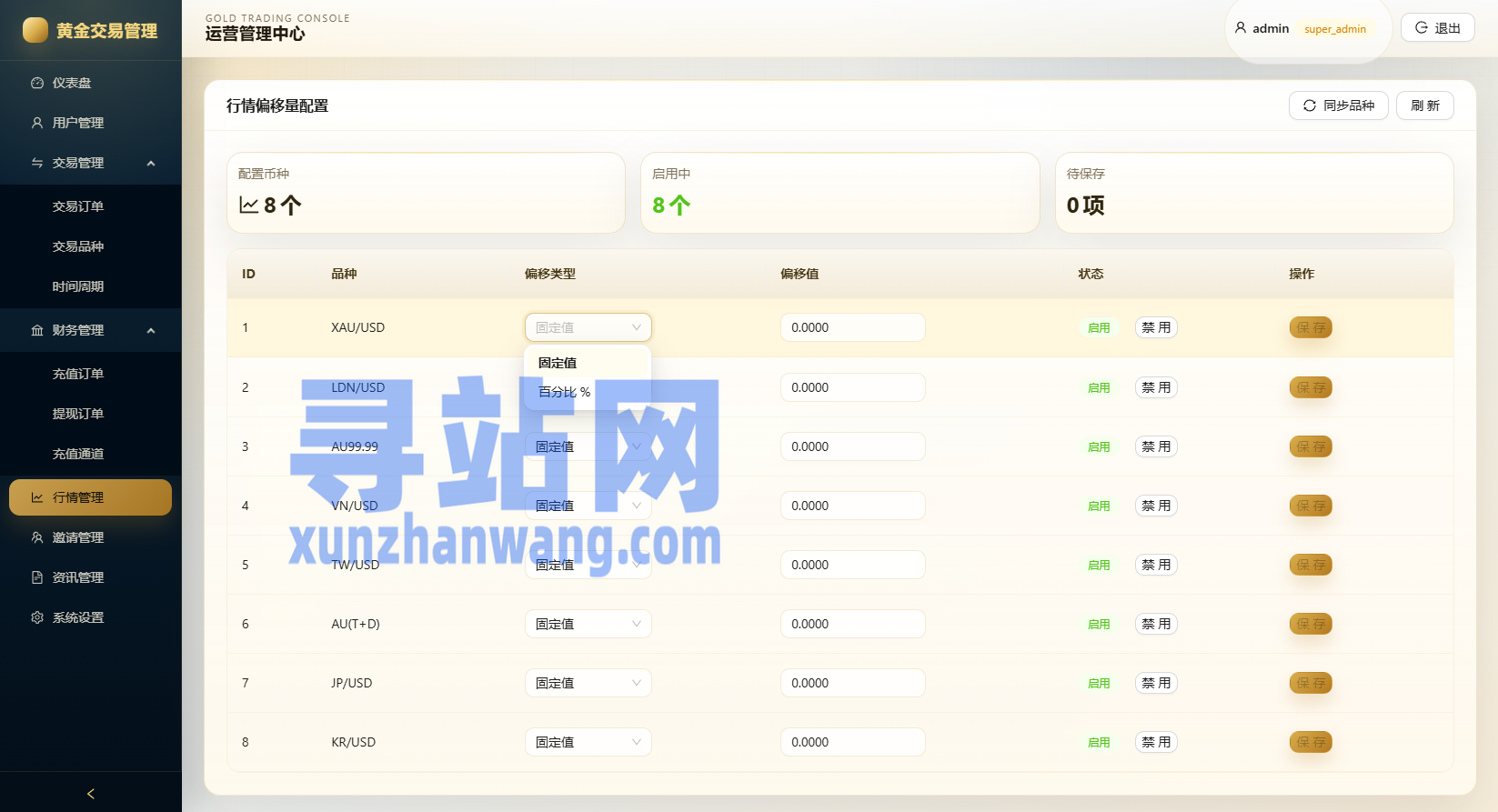Save VN/USD row with 保存
The image size is (1498, 812).
[1311, 506]
